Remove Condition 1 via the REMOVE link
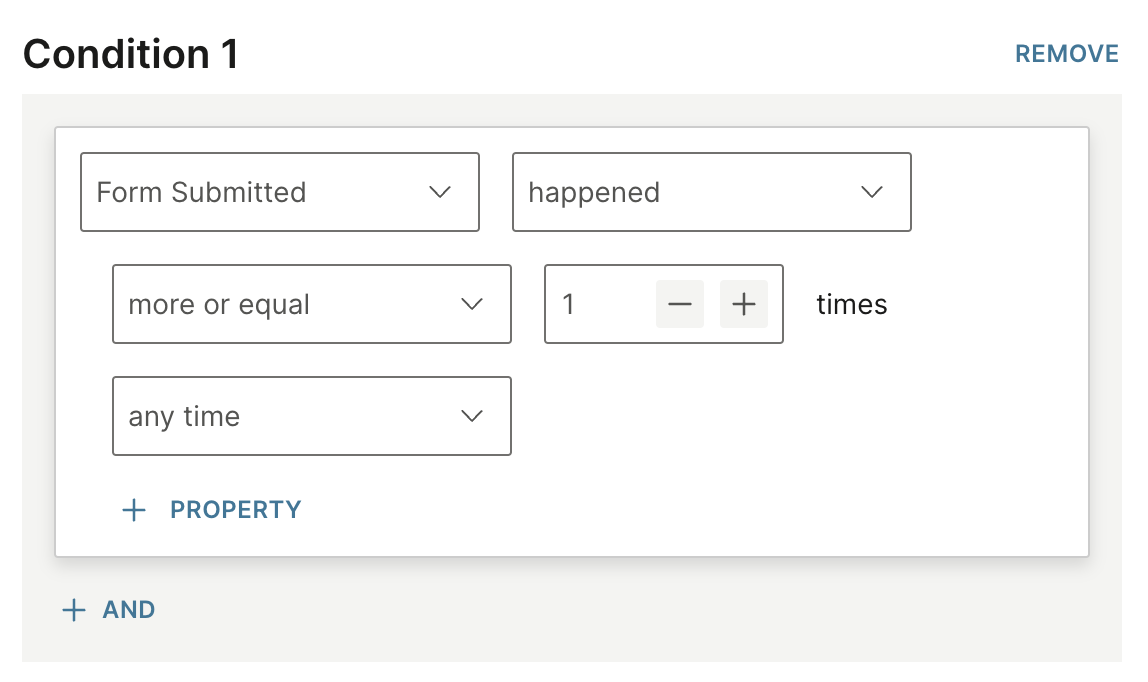1148x682 pixels. pos(1066,53)
